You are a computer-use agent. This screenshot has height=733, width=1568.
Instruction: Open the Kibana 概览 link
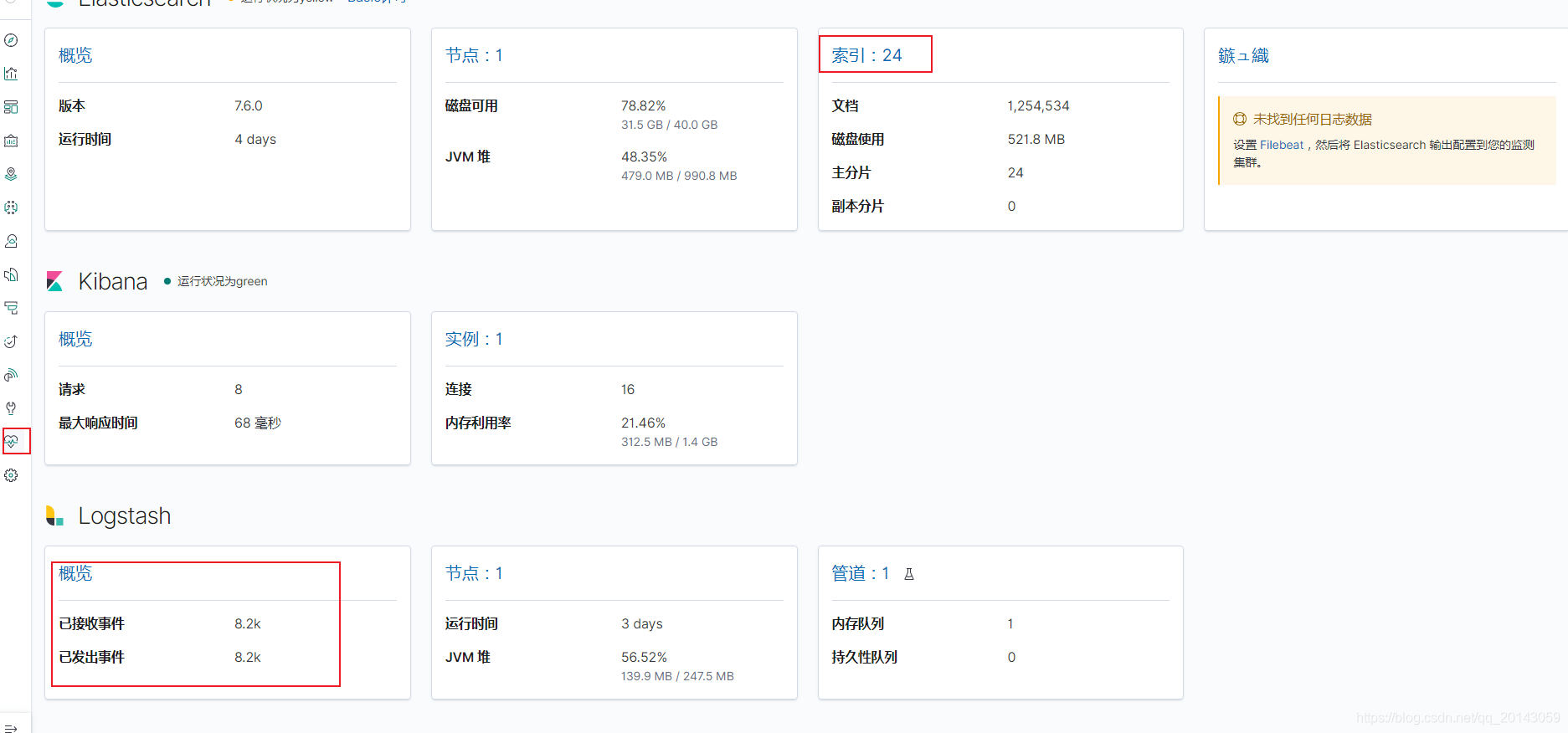pyautogui.click(x=75, y=339)
